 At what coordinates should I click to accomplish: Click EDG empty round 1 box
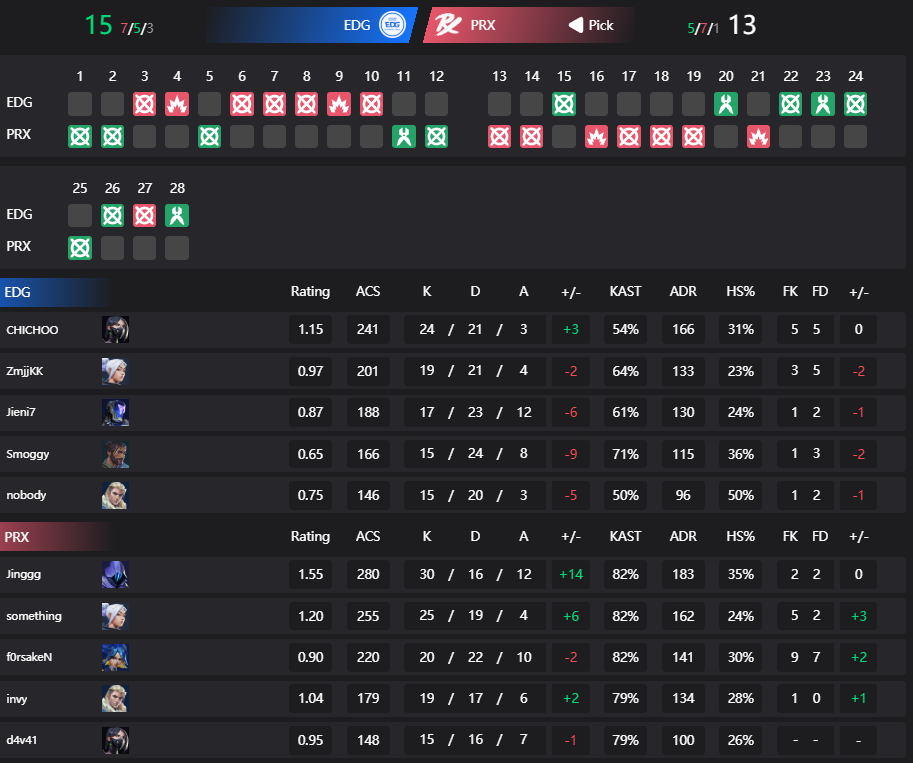[x=80, y=104]
